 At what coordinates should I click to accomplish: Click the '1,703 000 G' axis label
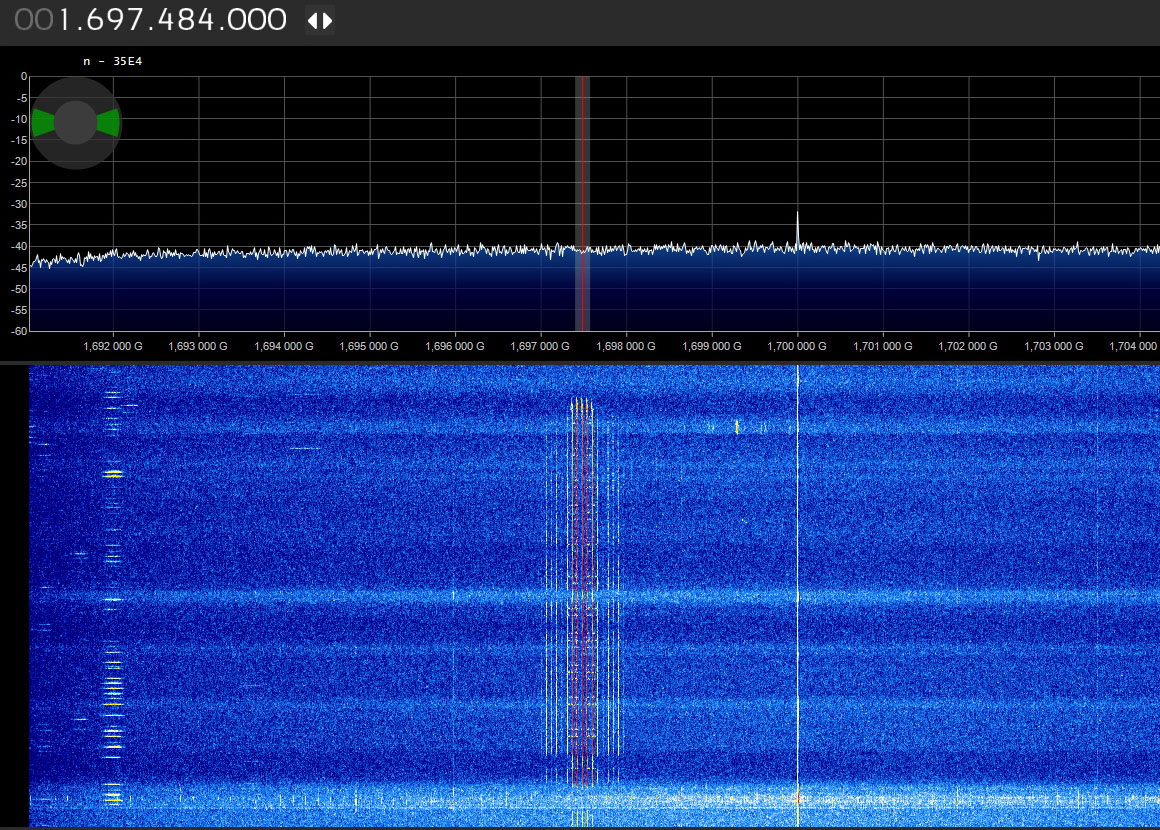point(1053,346)
